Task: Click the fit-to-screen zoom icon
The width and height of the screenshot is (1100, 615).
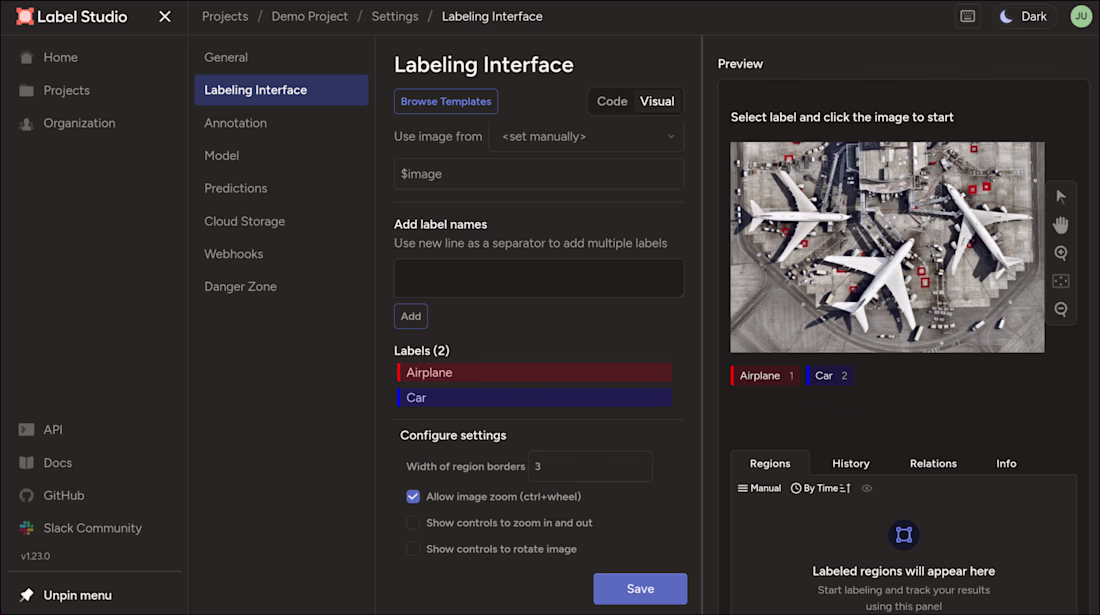Action: pyautogui.click(x=1061, y=281)
